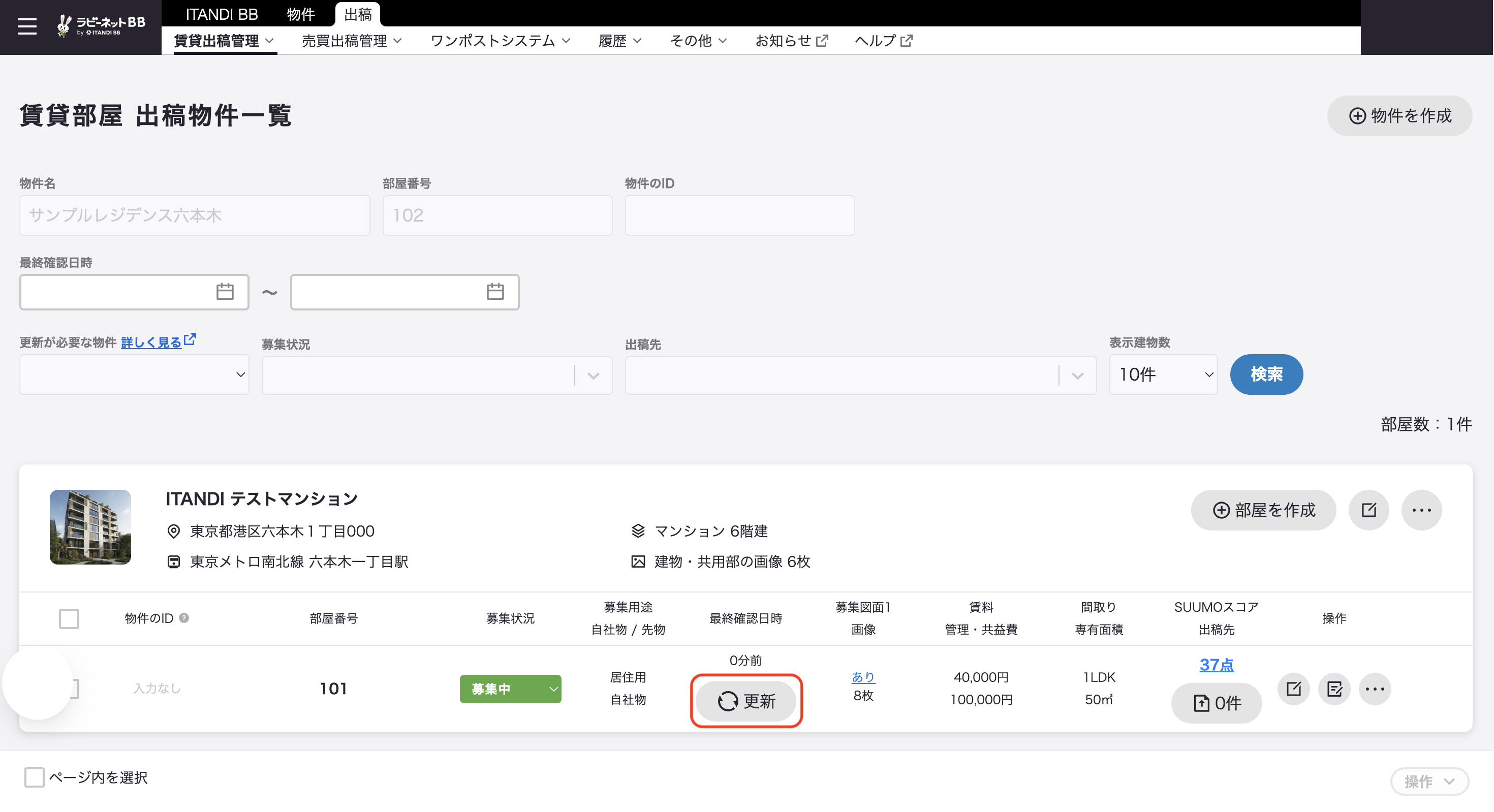Click the building thumbnail image
Screen dimensions: 1494x812
90,526
